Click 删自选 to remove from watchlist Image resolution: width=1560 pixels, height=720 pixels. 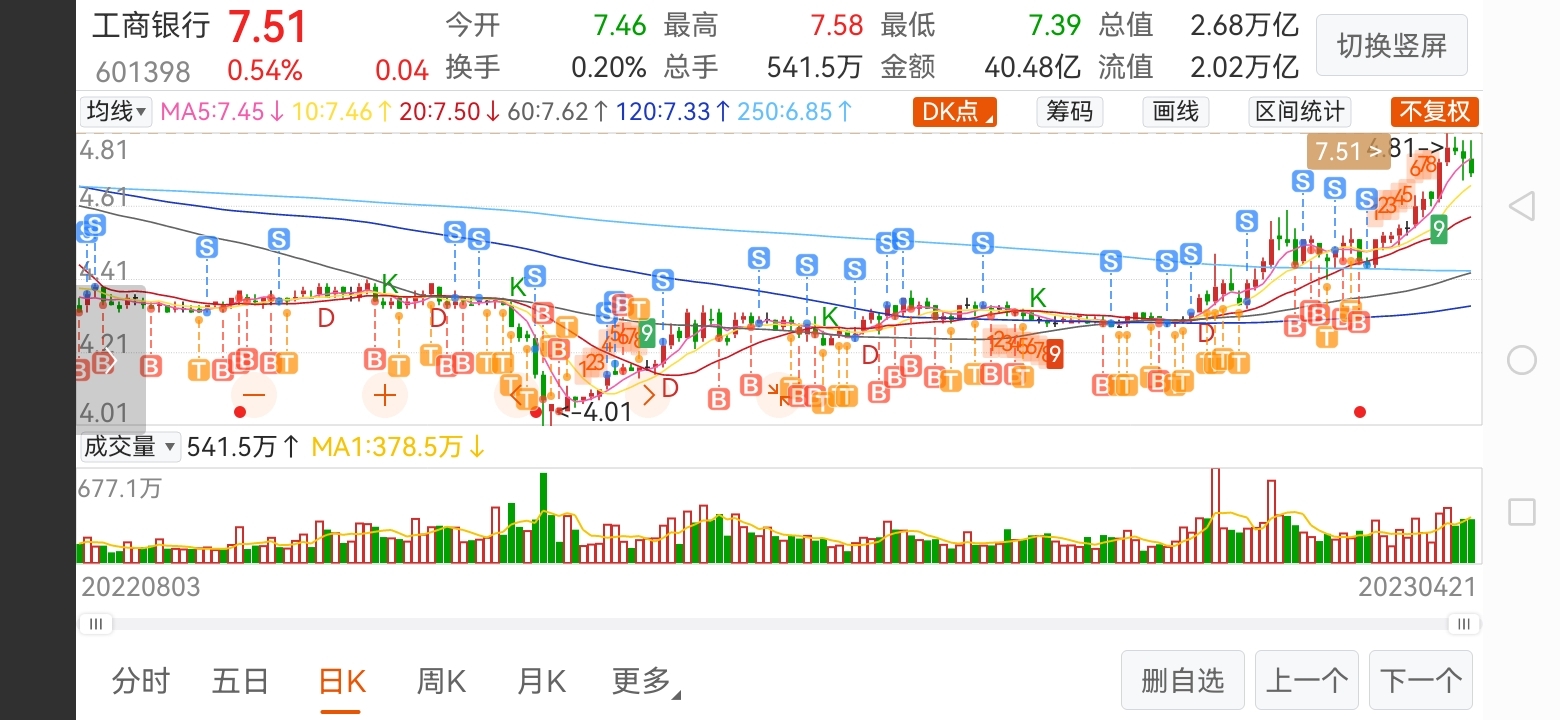click(1183, 681)
